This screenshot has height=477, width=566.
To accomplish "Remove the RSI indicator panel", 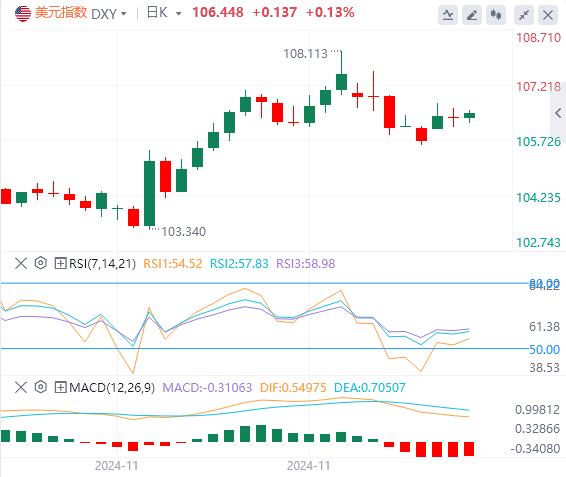I will pos(21,263).
